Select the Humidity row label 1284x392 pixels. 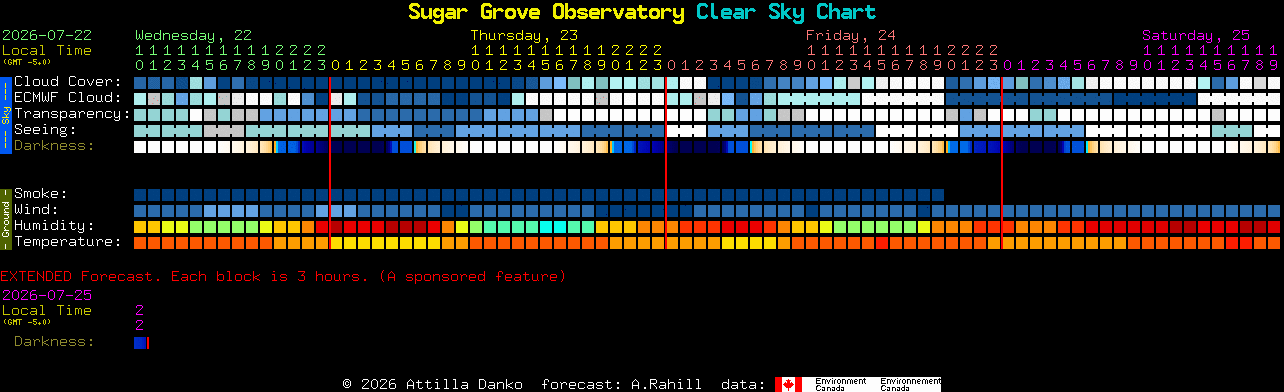(x=54, y=226)
